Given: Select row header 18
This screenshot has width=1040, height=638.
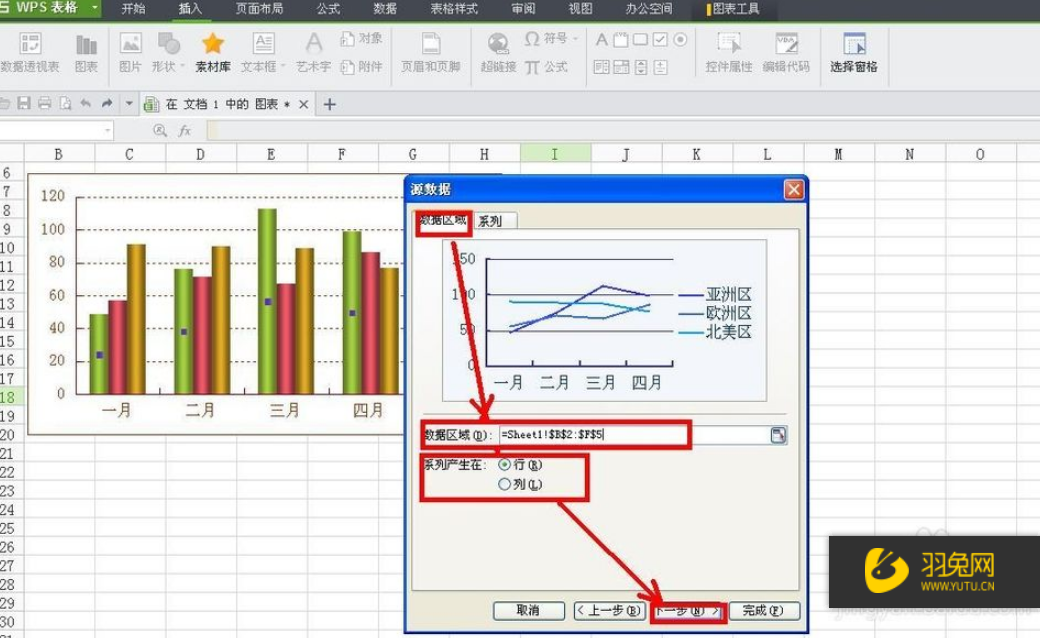Looking at the screenshot, I should point(11,397).
